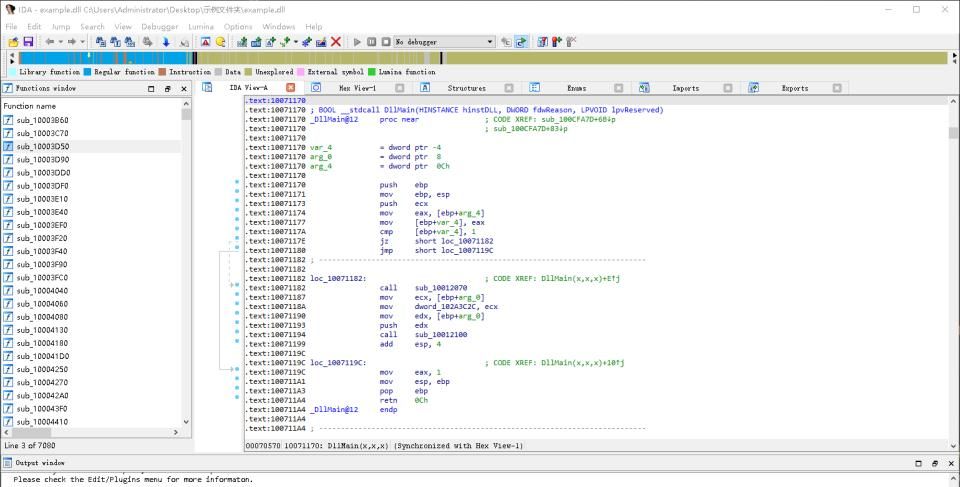Switch to the Hex View-1 tab
Image resolution: width=960 pixels, height=487 pixels.
click(357, 88)
